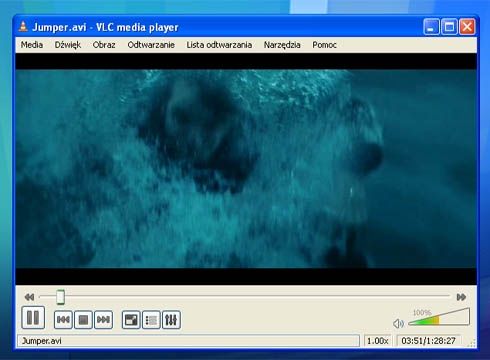
Task: Open the Odtwarzanie menu
Action: point(151,45)
